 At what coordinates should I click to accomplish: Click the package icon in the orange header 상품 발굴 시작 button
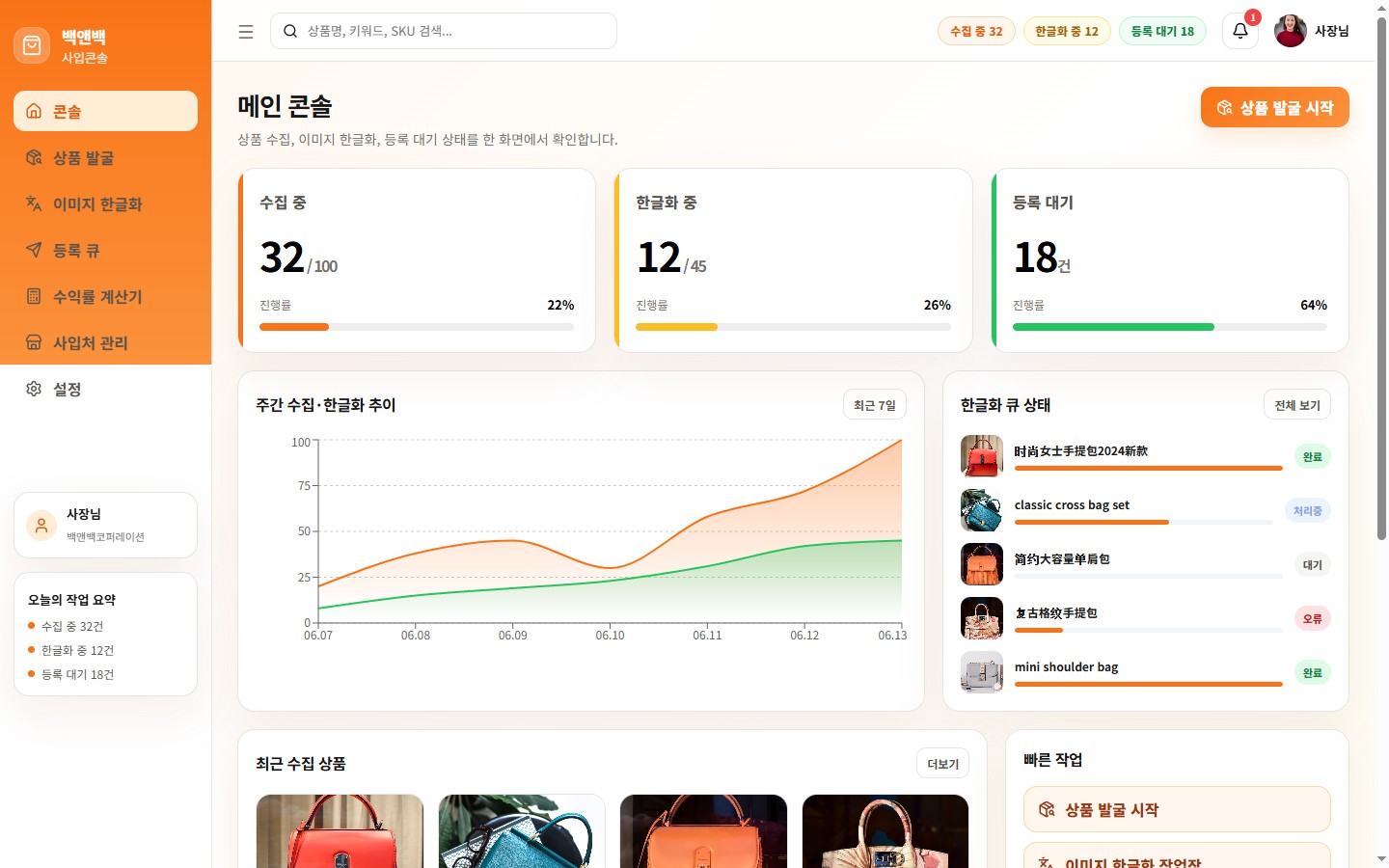tap(1224, 107)
